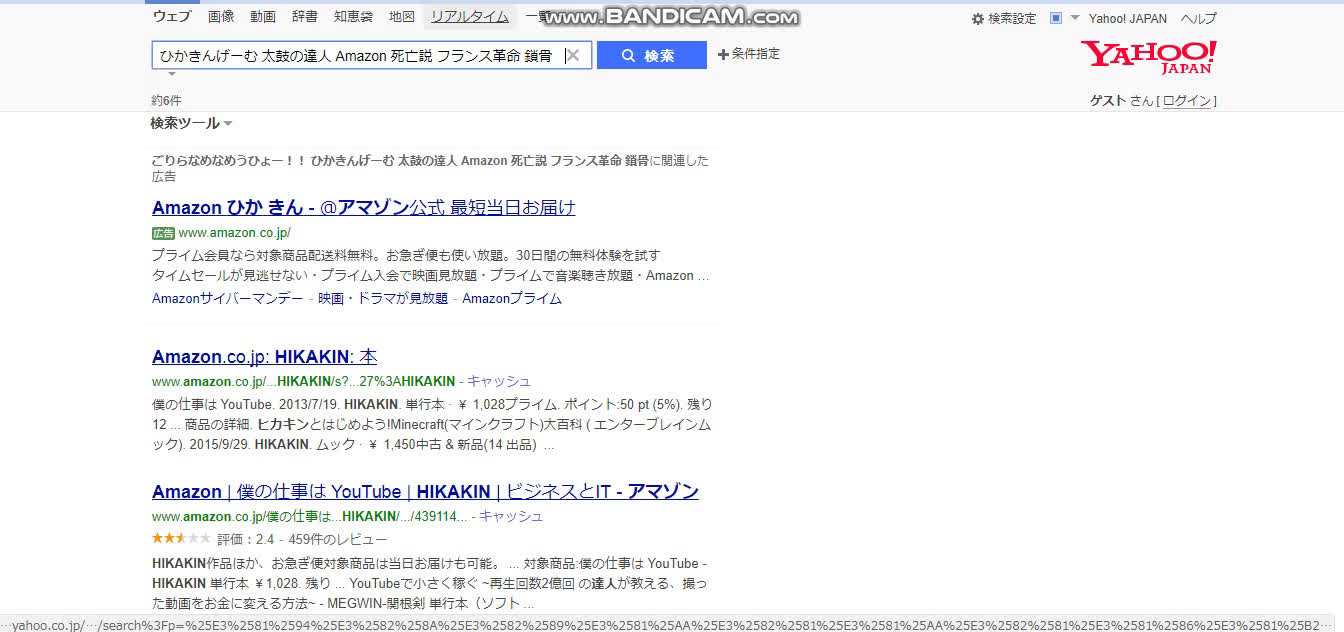Image resolution: width=1344 pixels, height=632 pixels.
Task: Open the dropdown arrow beside the blue square icon
Action: (1075, 18)
